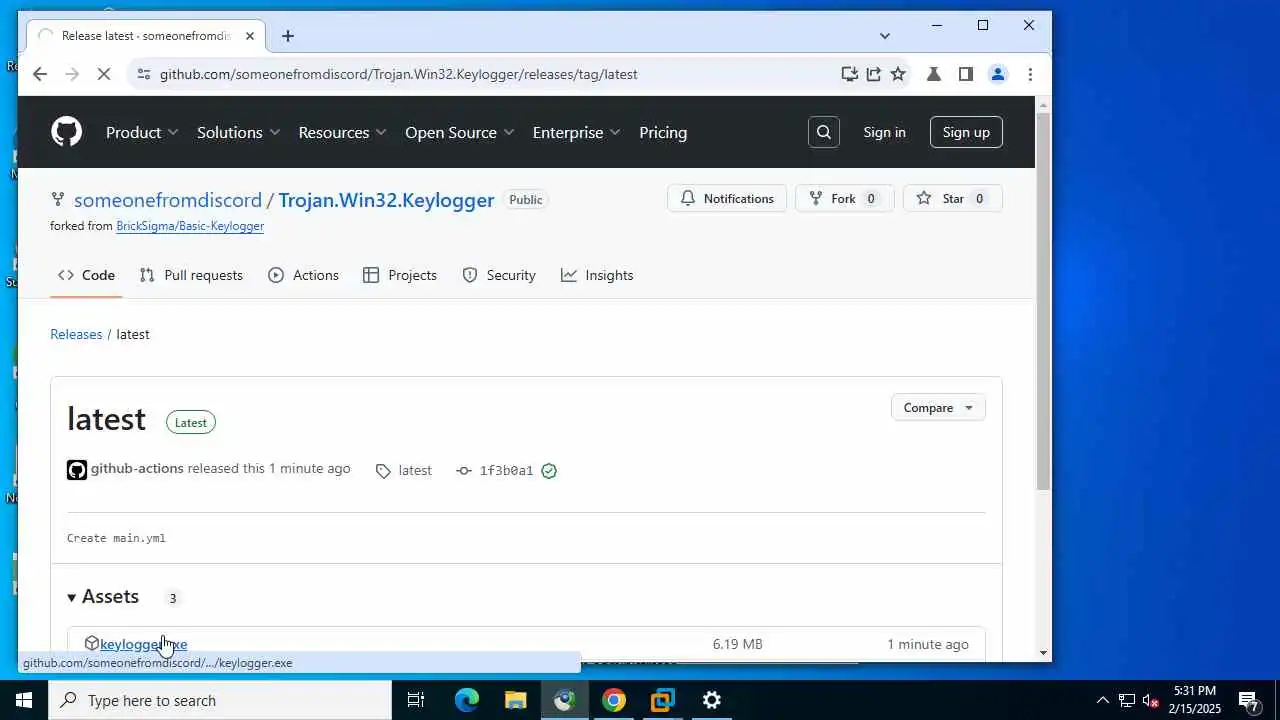Switch to the Actions tab
Image resolution: width=1280 pixels, height=720 pixels.
tap(304, 275)
